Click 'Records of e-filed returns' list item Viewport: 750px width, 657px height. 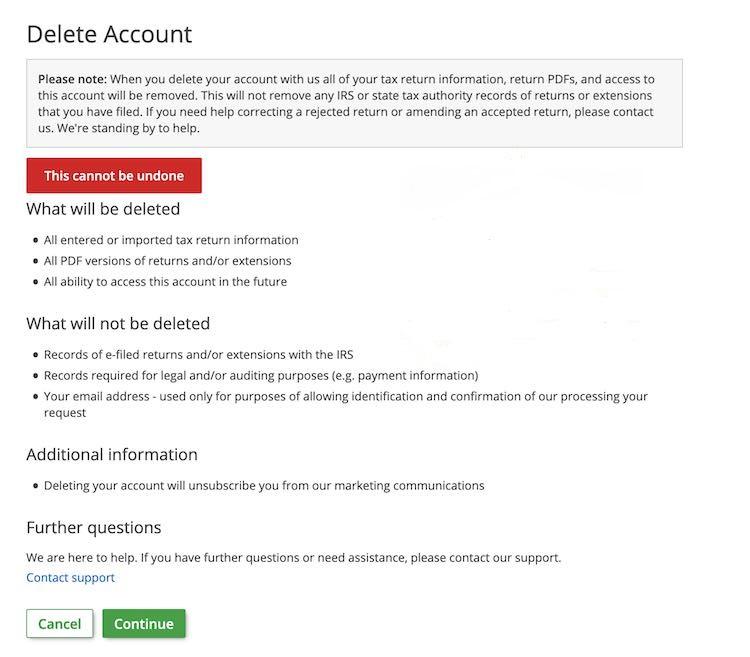[x=198, y=354]
